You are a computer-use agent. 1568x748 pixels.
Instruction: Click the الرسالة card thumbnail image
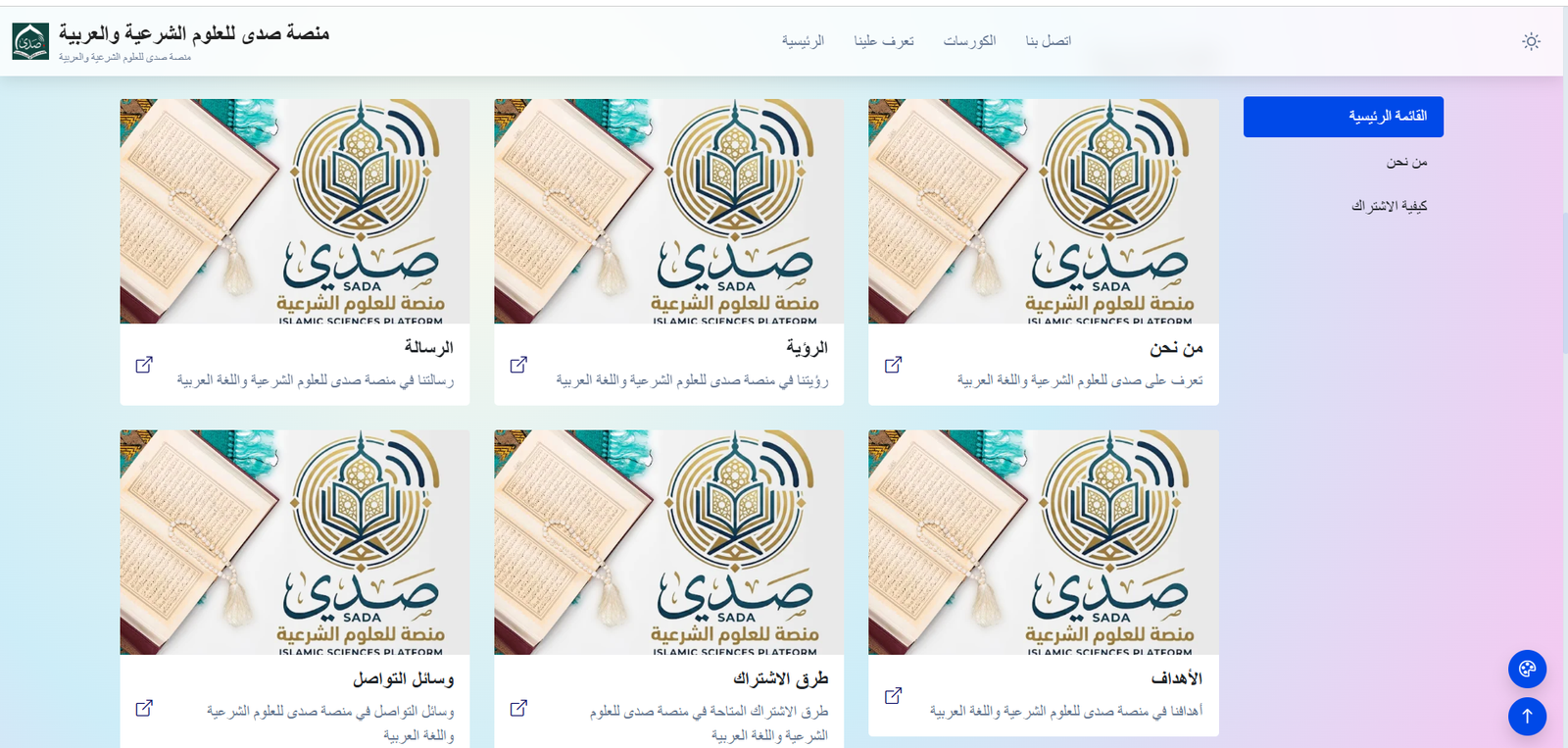point(294,211)
